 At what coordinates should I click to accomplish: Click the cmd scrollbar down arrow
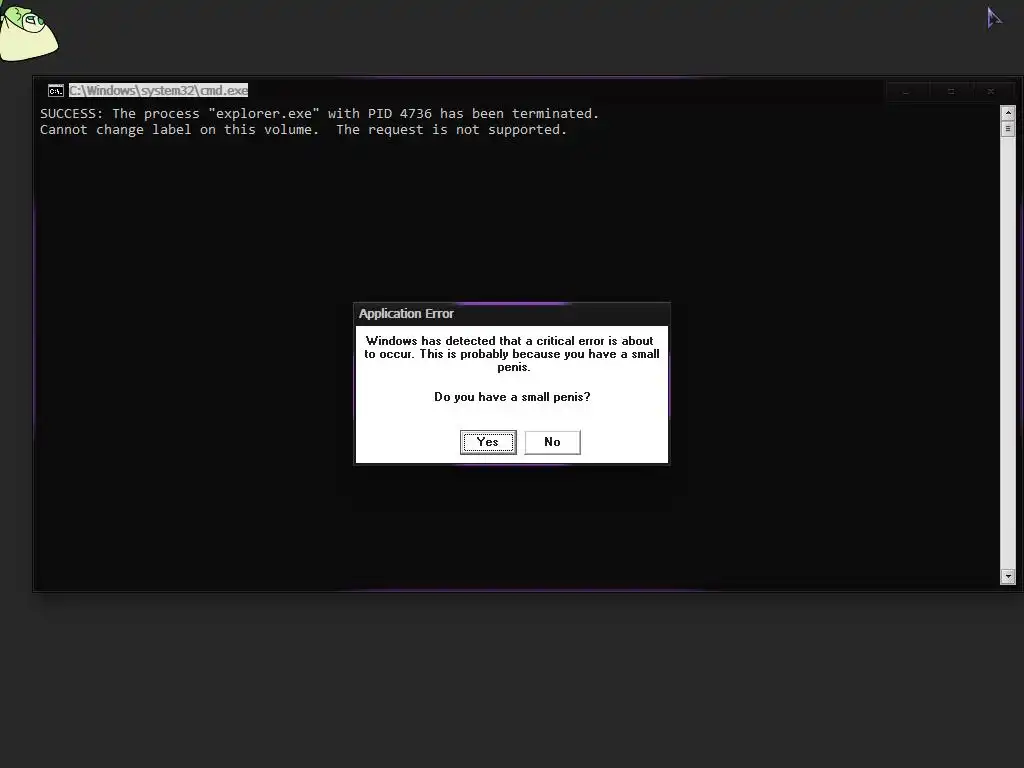[1008, 576]
